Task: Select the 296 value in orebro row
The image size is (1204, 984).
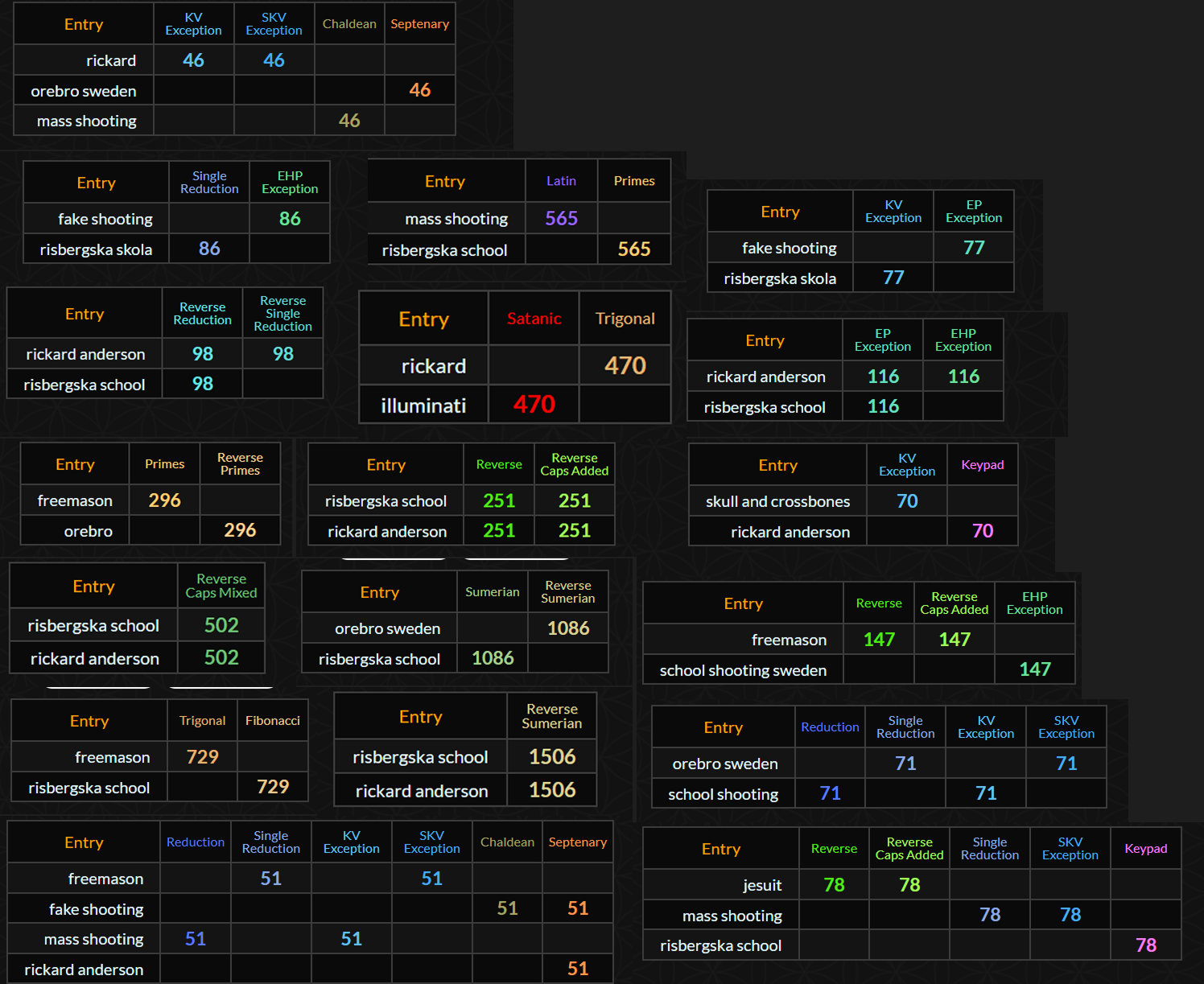Action: (x=240, y=530)
